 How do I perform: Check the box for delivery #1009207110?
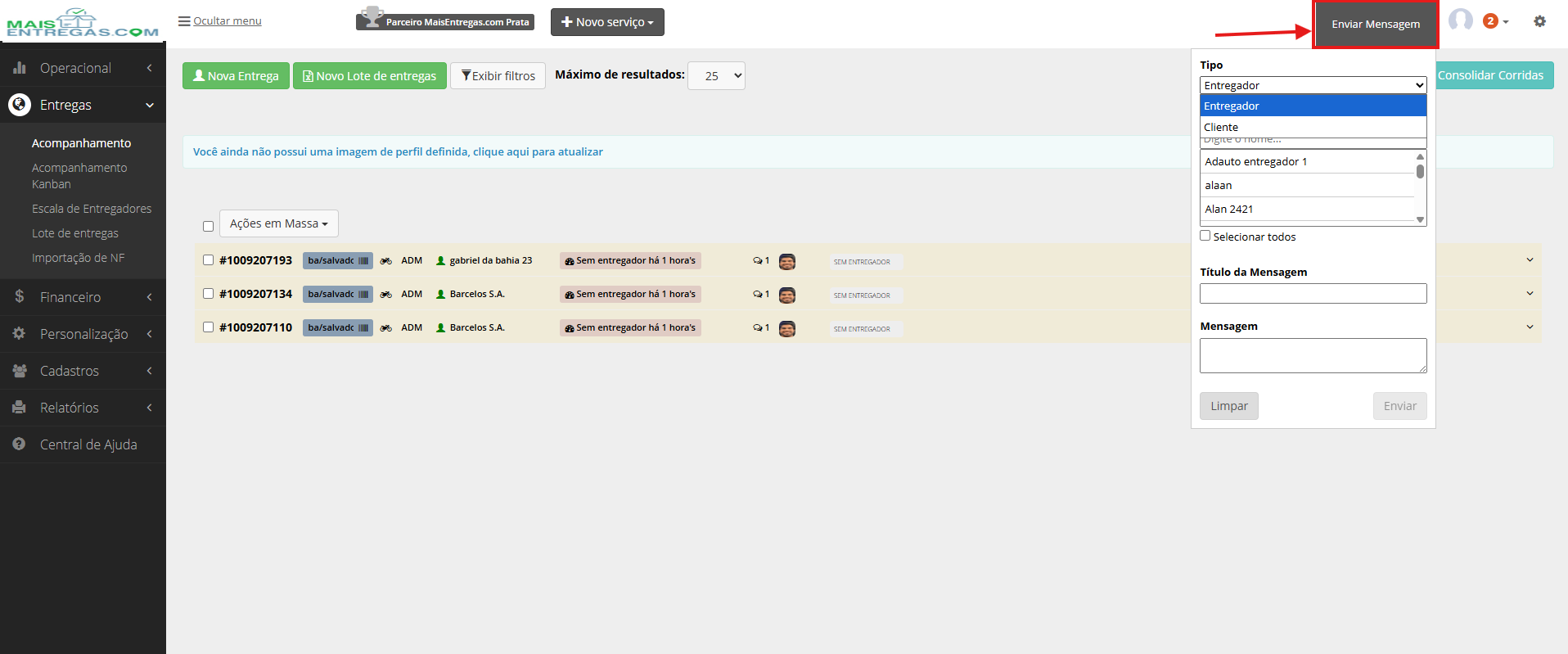point(209,327)
